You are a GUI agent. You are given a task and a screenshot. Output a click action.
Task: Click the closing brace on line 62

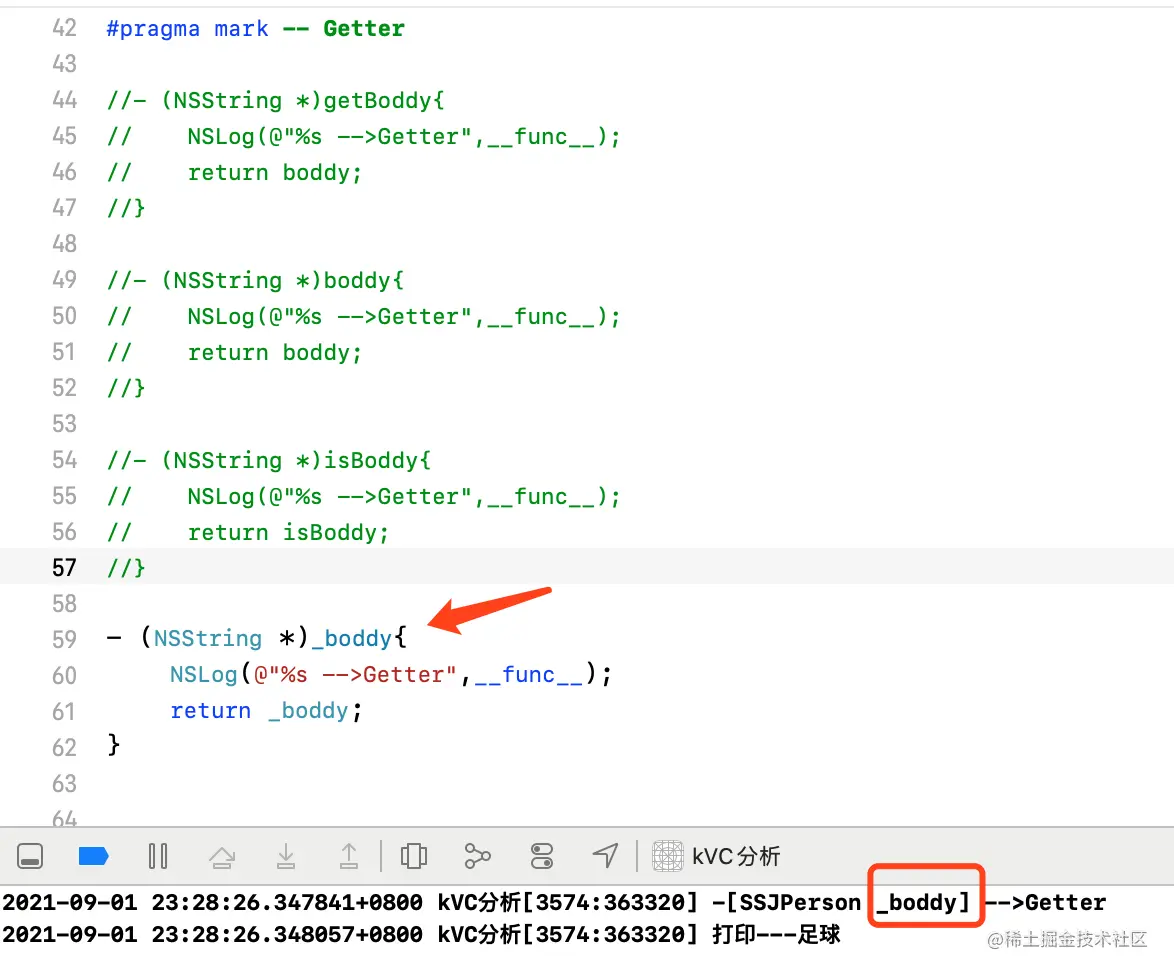pyautogui.click(x=114, y=745)
